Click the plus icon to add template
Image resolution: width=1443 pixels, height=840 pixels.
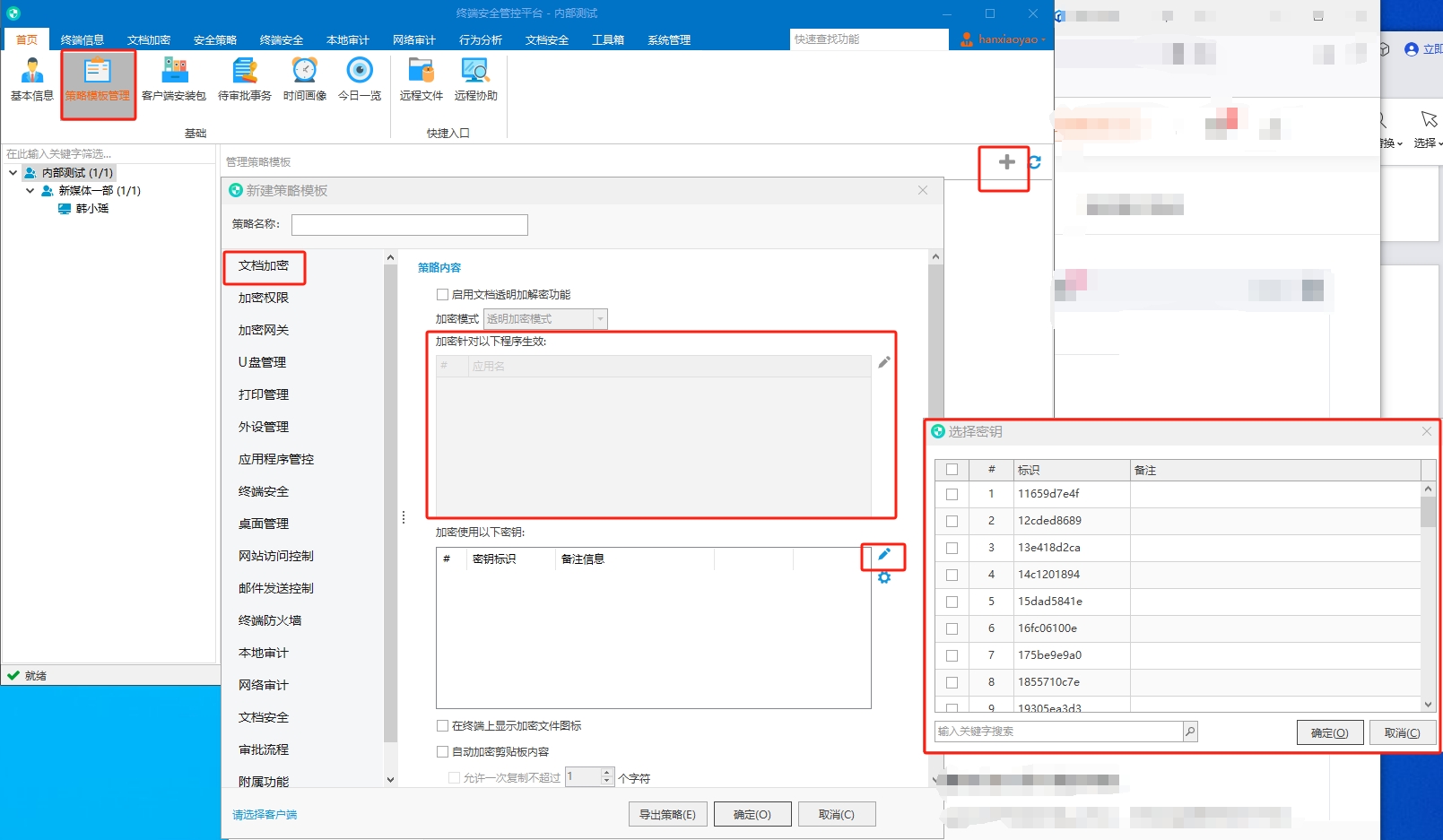pos(1006,161)
